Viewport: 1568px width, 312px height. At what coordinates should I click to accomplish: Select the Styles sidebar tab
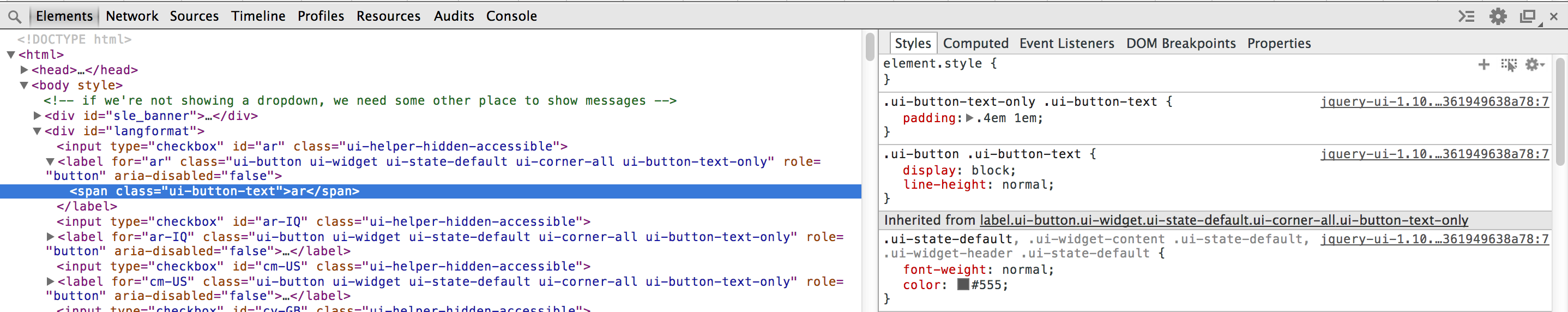point(913,43)
